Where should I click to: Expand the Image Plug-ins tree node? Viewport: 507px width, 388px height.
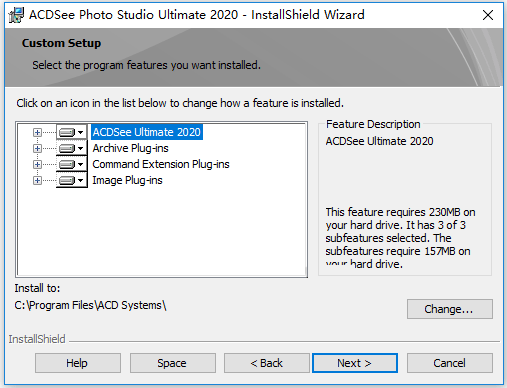click(x=37, y=180)
